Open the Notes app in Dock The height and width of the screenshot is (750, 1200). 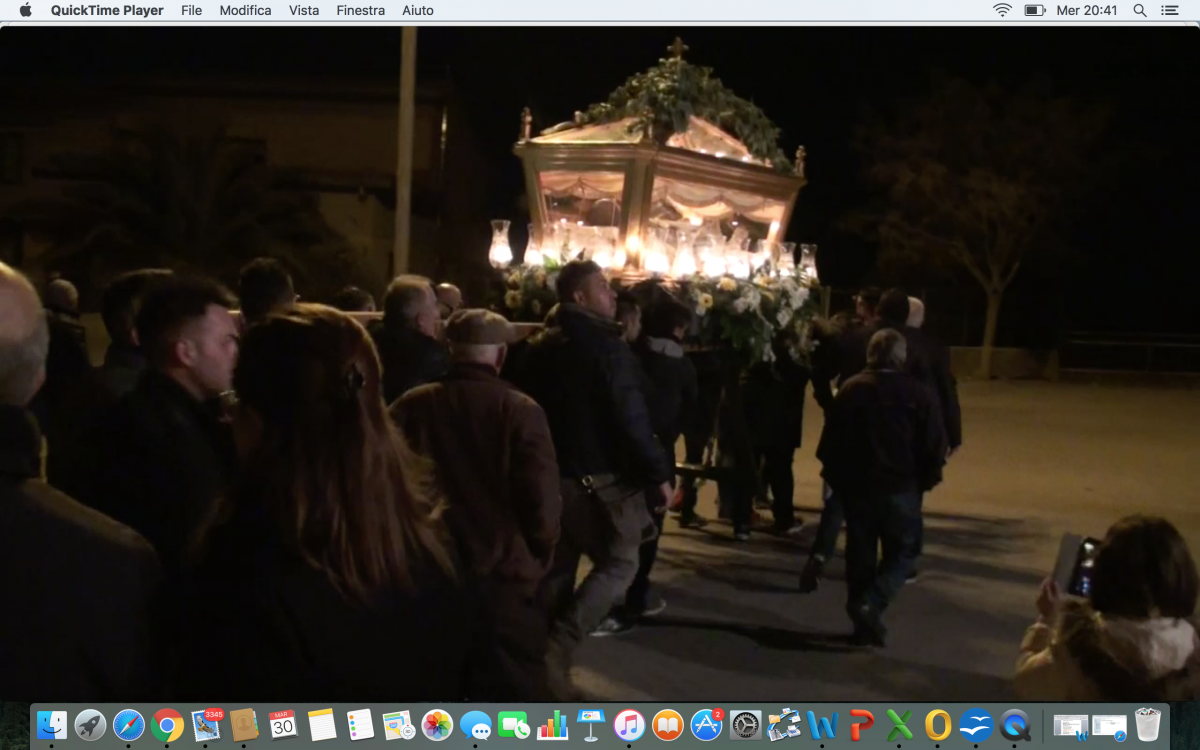[x=321, y=725]
